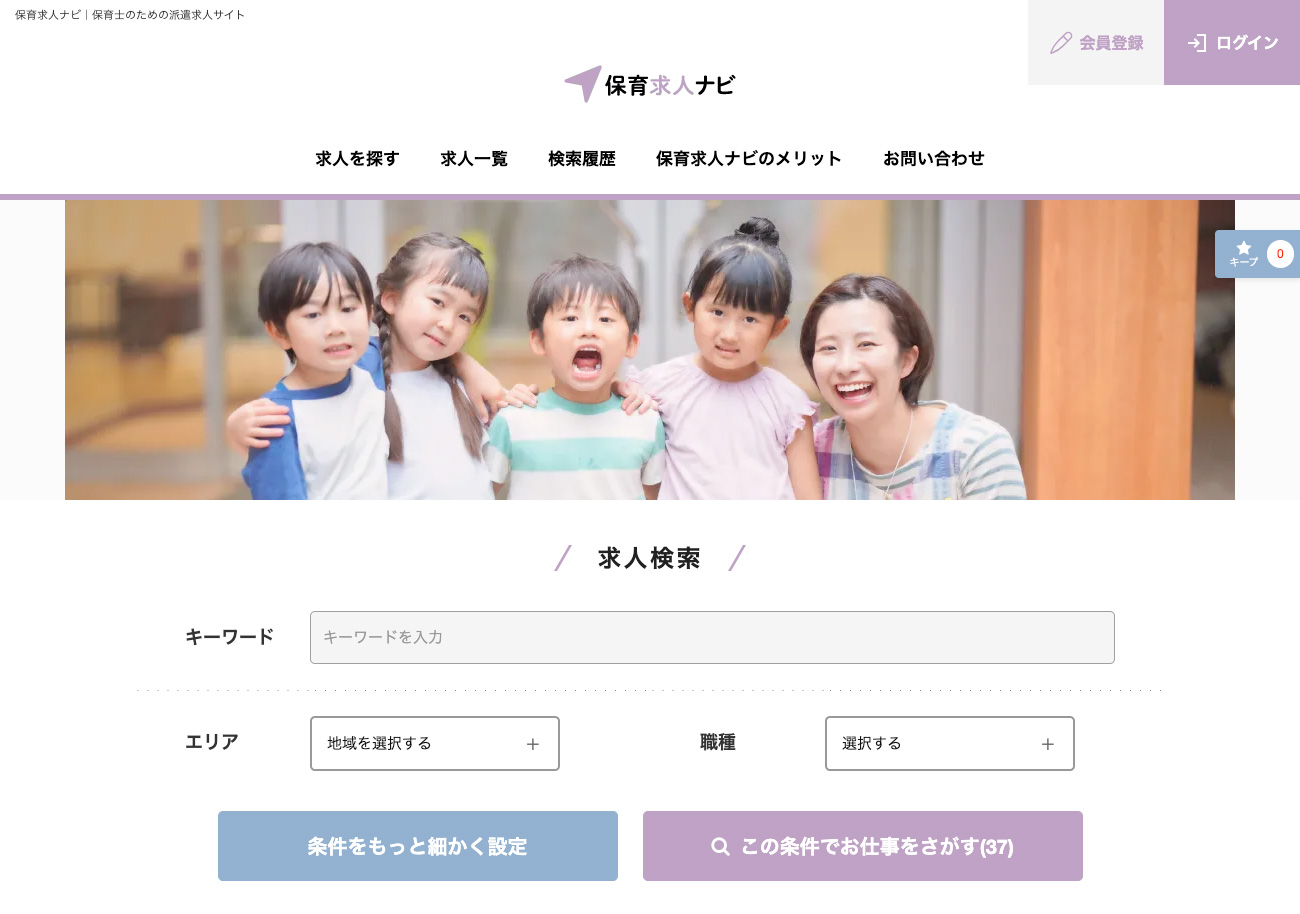Click the magnifier icon in search button
1300x914 pixels.
[720, 847]
